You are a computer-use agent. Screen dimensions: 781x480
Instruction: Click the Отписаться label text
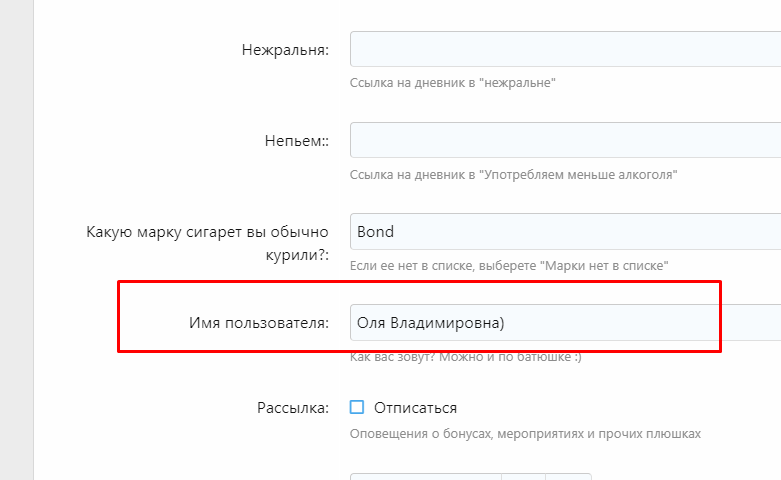415,408
